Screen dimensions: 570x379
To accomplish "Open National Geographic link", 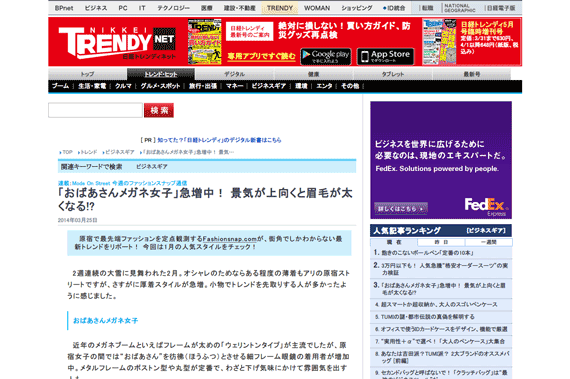I will (459, 8).
